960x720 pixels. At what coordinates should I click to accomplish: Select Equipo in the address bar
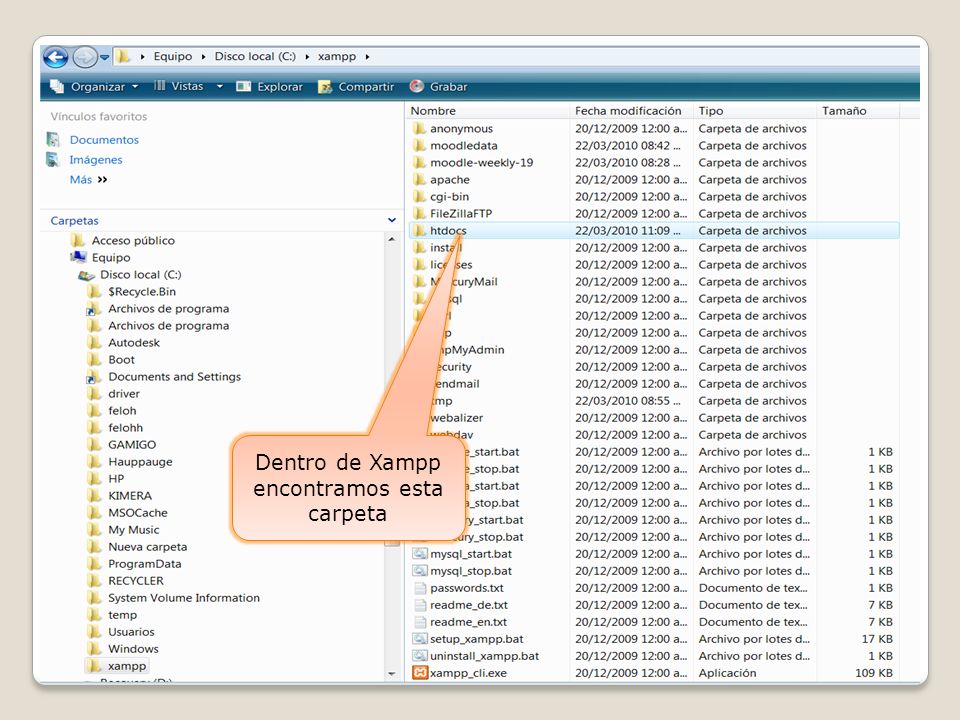pyautogui.click(x=173, y=56)
